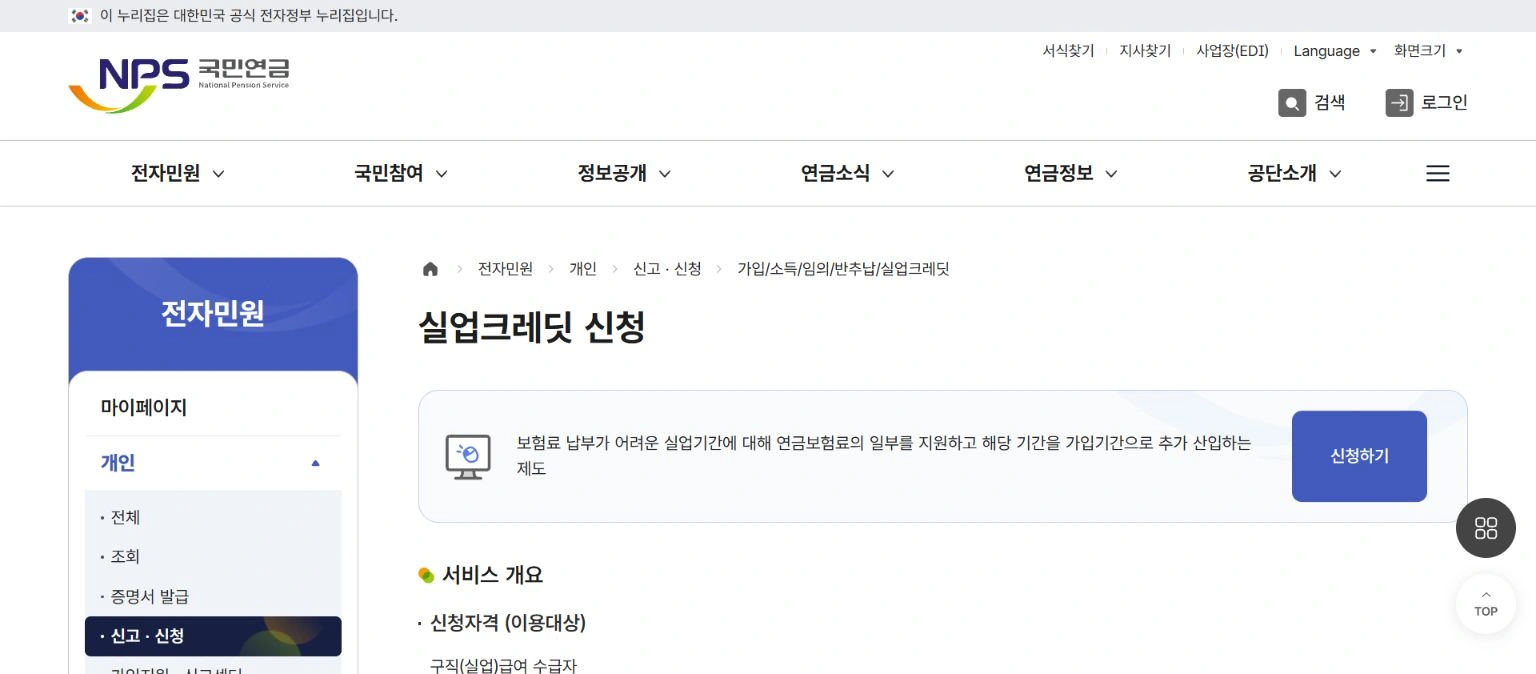Screen dimensions: 1536x674
Task: Open the 서식찾기 link
Action: (1068, 51)
